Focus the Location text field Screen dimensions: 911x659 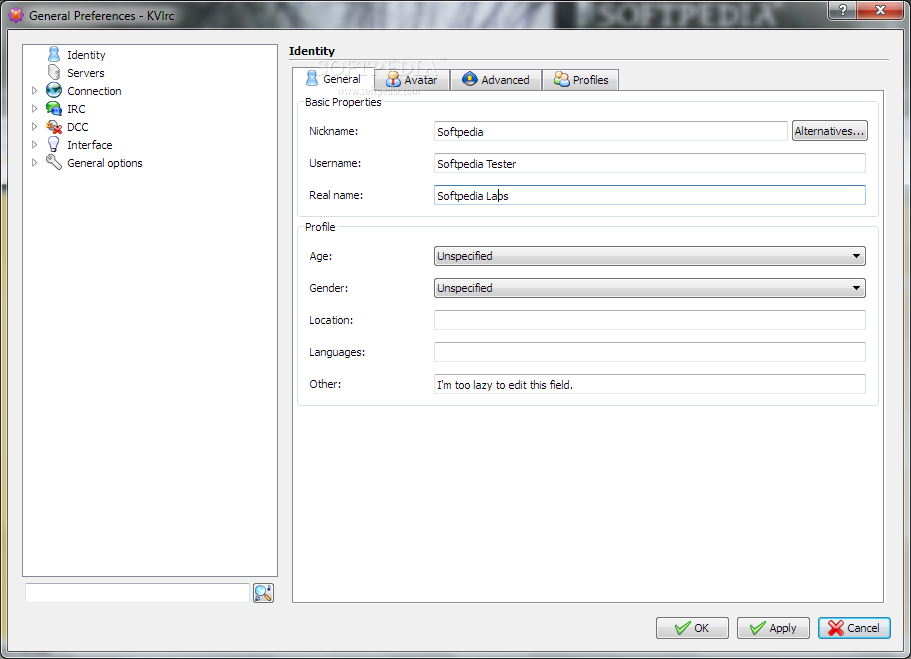[650, 320]
